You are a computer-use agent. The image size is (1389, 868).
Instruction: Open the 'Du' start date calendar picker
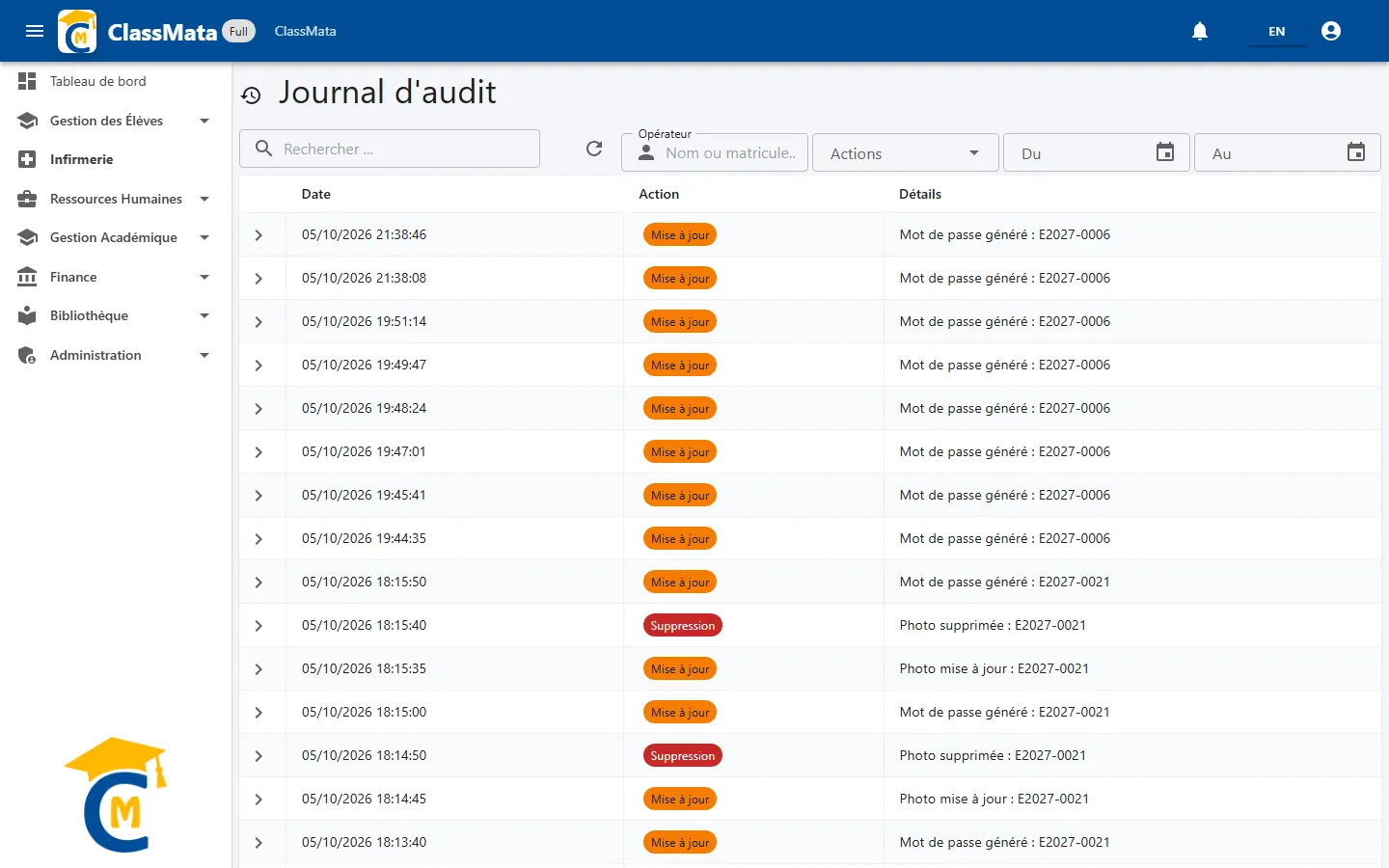[x=1165, y=152]
